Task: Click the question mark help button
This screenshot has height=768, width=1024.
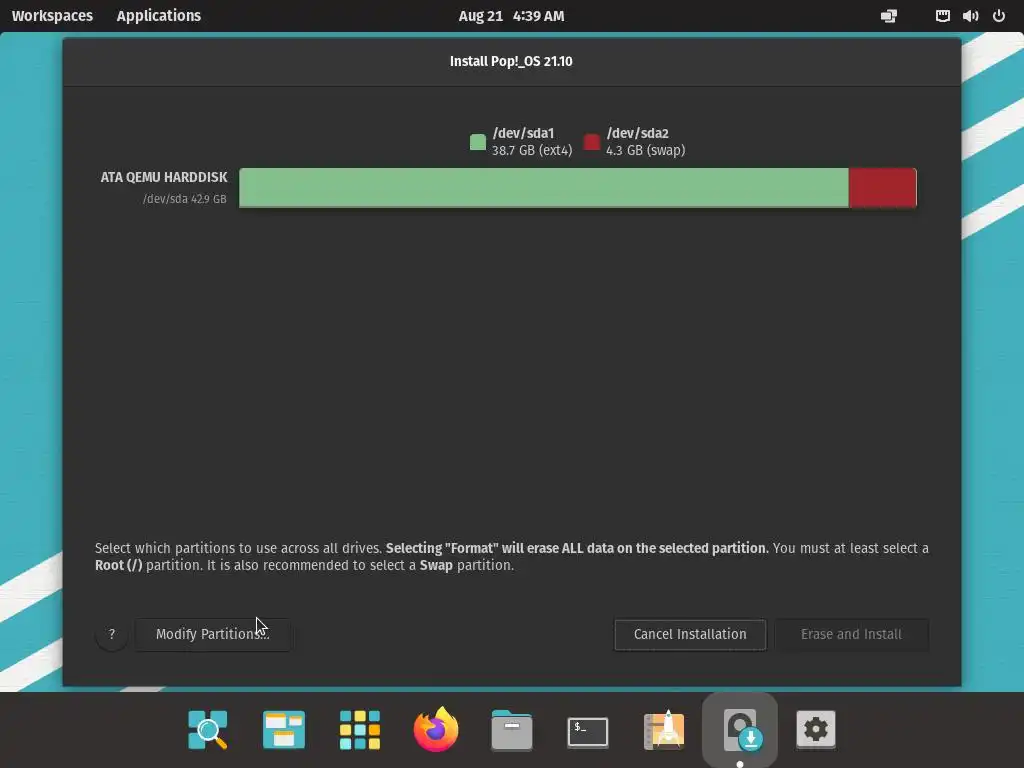Action: [x=112, y=634]
